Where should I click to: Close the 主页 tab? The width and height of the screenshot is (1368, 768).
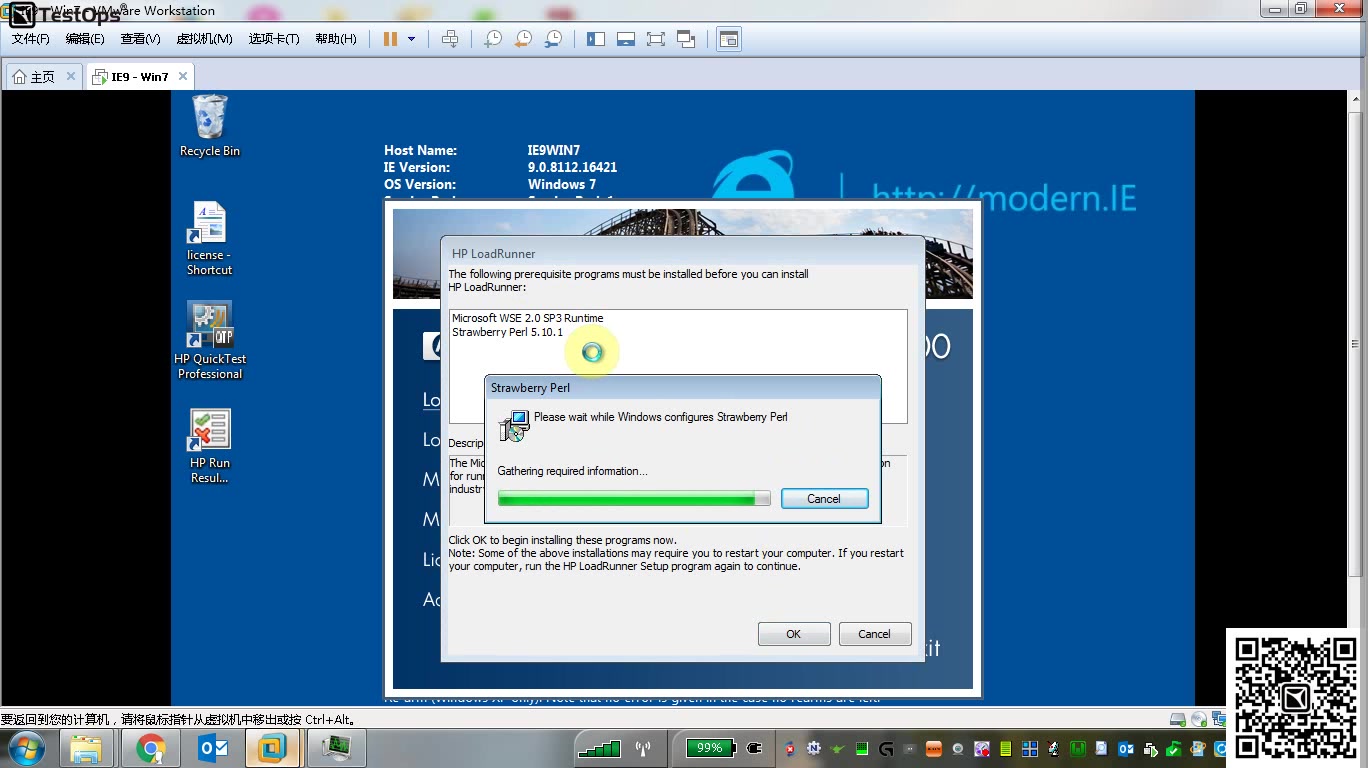click(71, 76)
